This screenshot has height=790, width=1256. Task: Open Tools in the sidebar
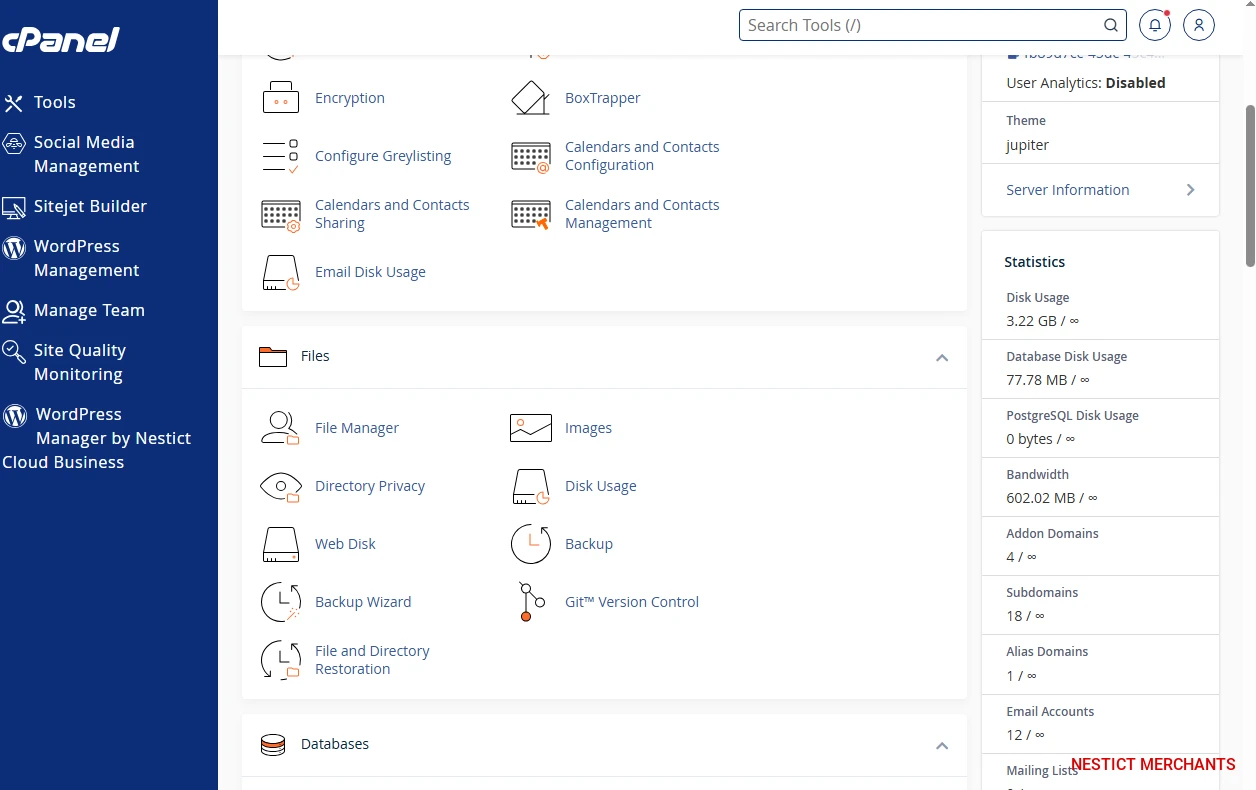54,102
